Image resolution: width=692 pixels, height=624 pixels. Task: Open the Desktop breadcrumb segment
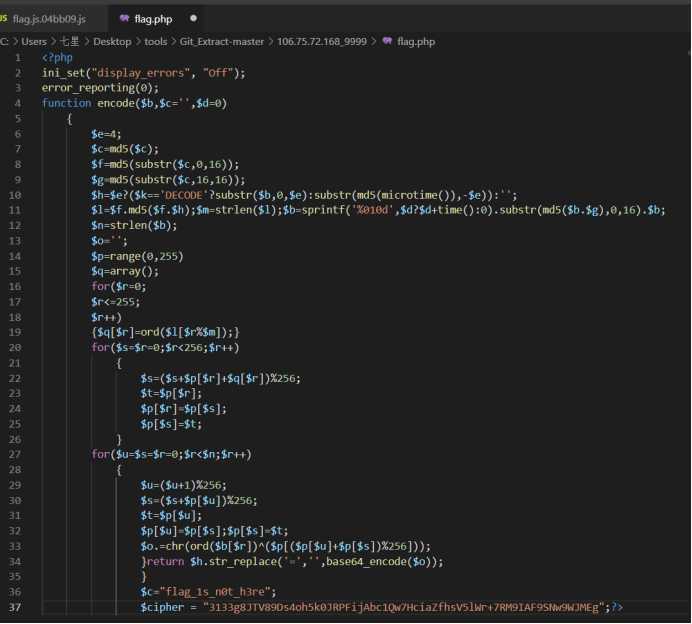tap(112, 41)
